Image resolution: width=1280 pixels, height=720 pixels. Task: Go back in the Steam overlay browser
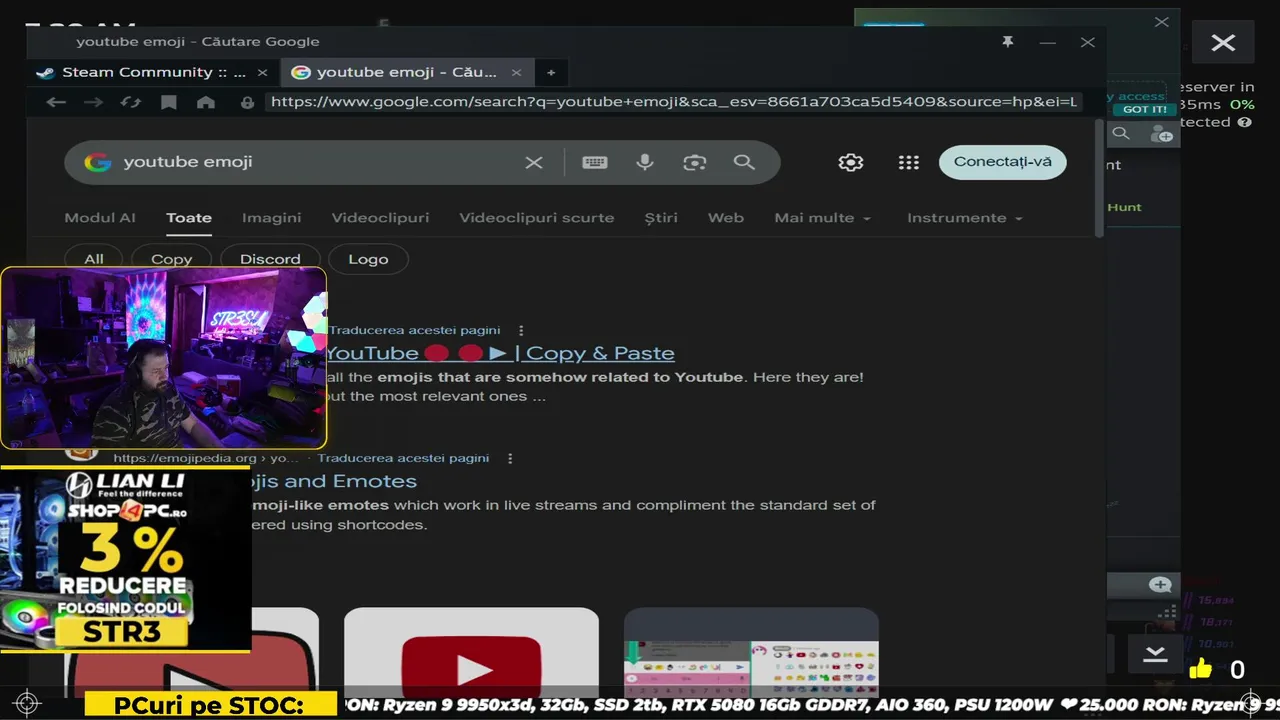click(x=56, y=102)
